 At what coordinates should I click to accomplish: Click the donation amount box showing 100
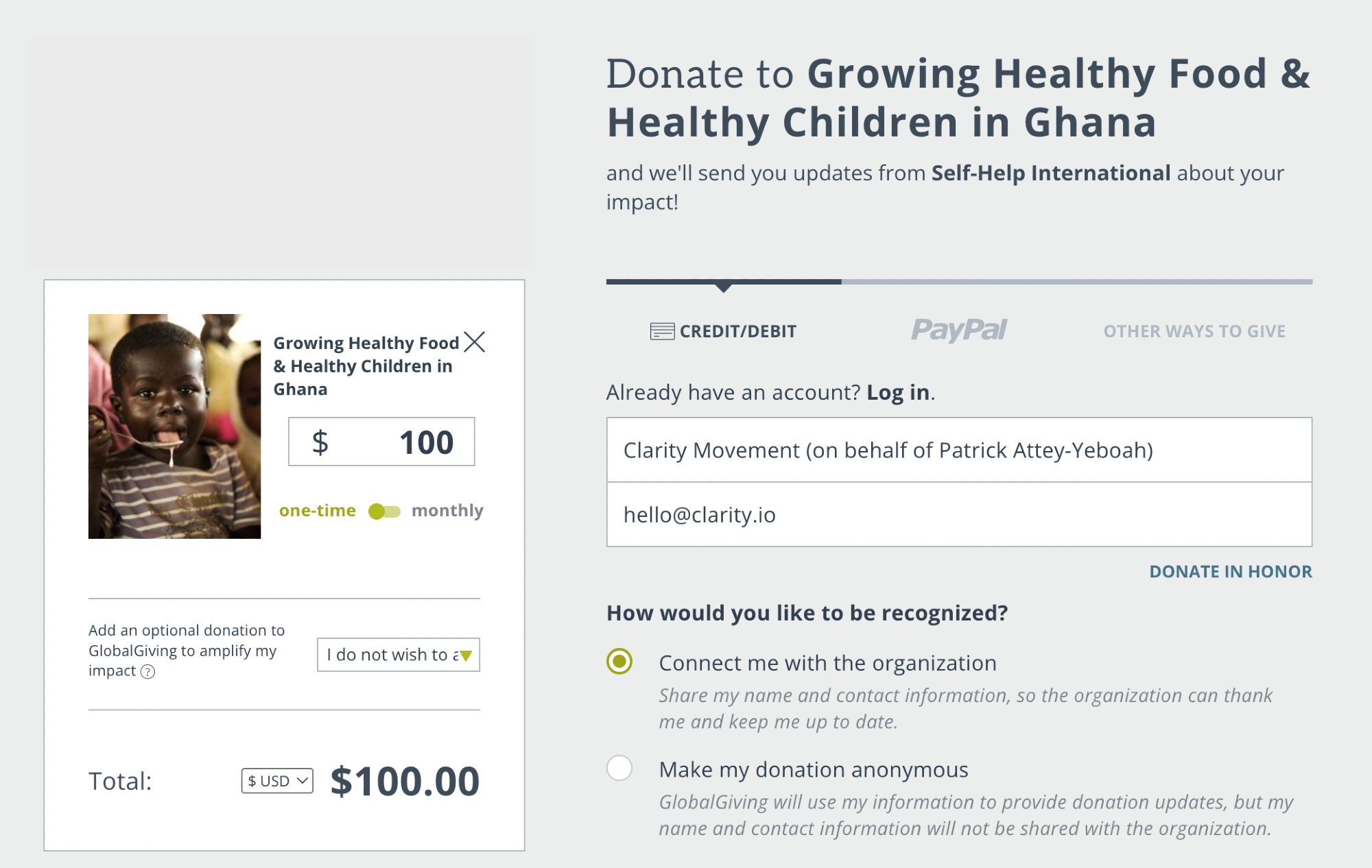click(381, 442)
